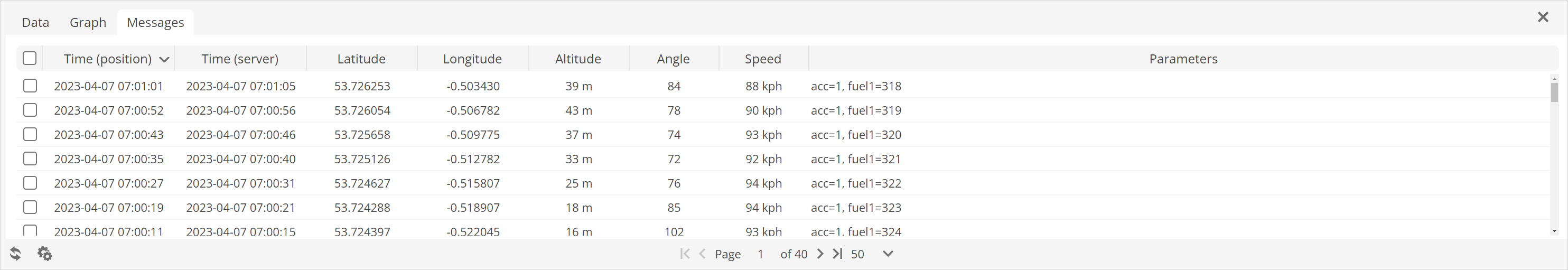Viewport: 1568px width, 270px height.
Task: Click the page number input field
Action: (760, 254)
